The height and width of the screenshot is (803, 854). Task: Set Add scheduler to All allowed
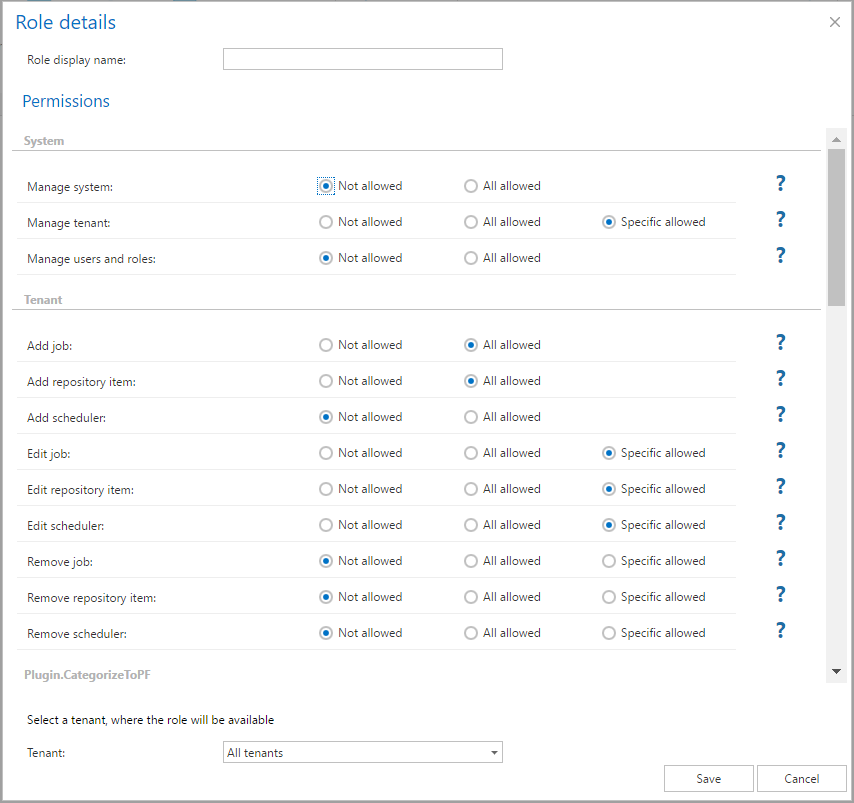click(471, 417)
